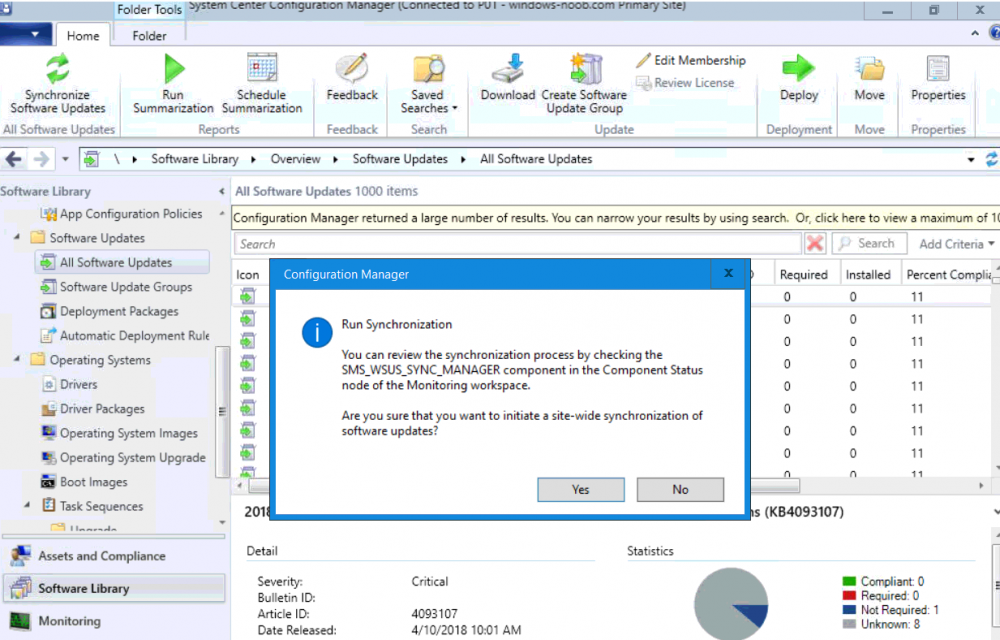Image resolution: width=1000 pixels, height=640 pixels.
Task: Select the Software Library workspace button
Action: click(x=114, y=588)
